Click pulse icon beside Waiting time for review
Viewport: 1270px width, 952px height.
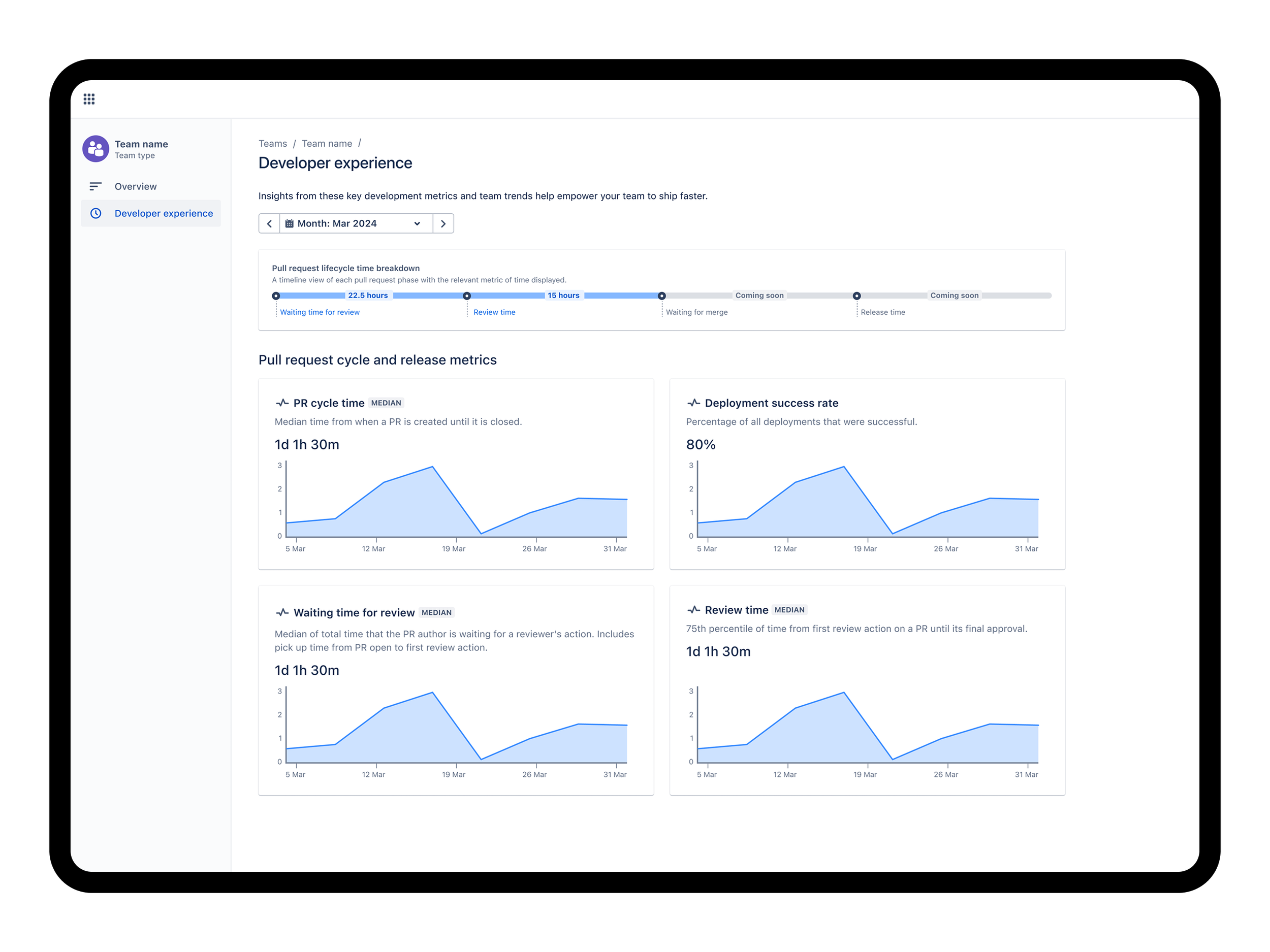[x=282, y=612]
